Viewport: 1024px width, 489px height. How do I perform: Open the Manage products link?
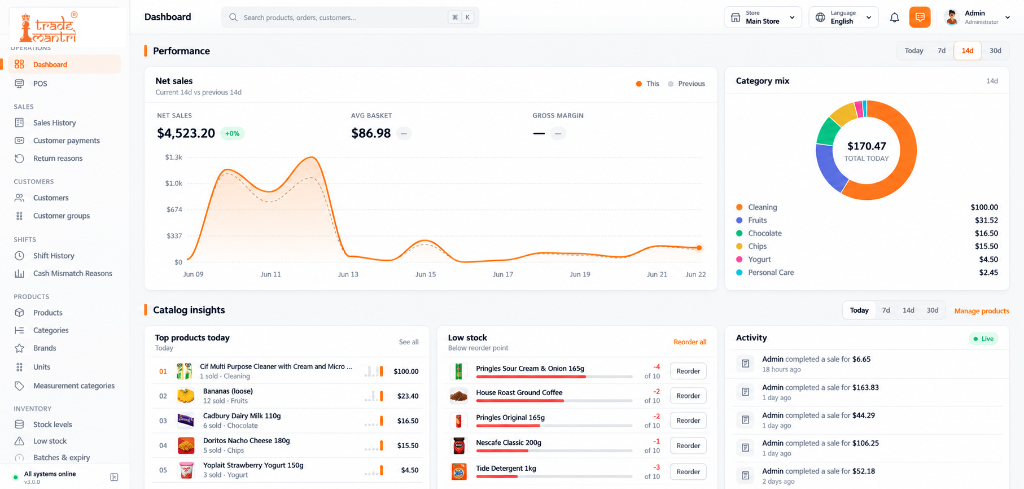pos(982,311)
